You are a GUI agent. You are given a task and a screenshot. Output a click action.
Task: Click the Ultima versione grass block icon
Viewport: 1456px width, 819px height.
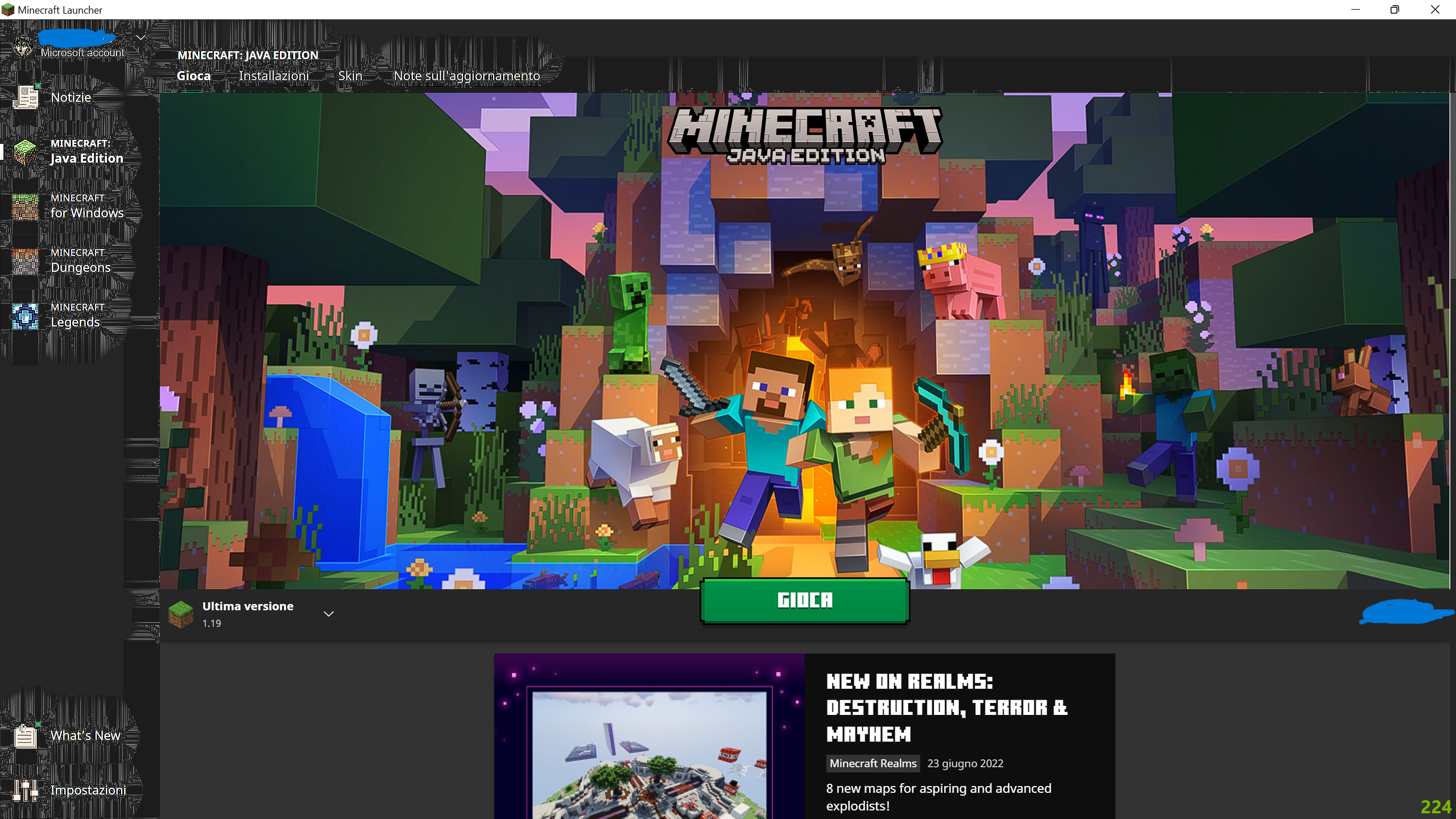[181, 614]
